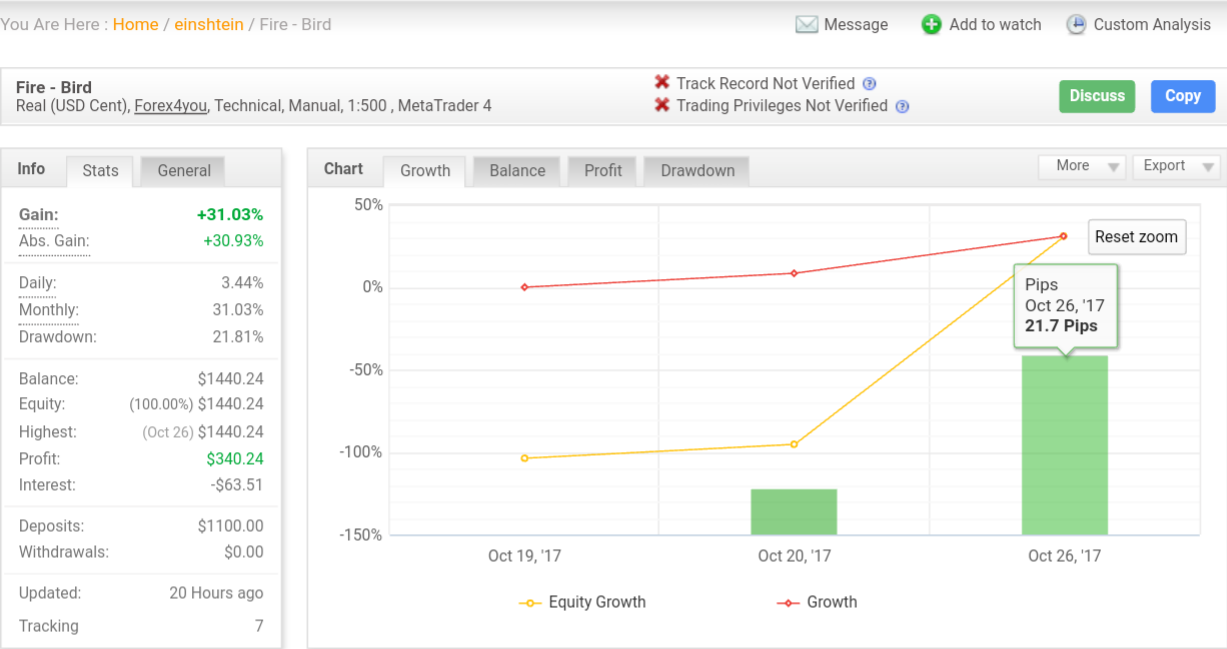Click the Message envelope icon
This screenshot has height=649, width=1227.
tap(806, 25)
